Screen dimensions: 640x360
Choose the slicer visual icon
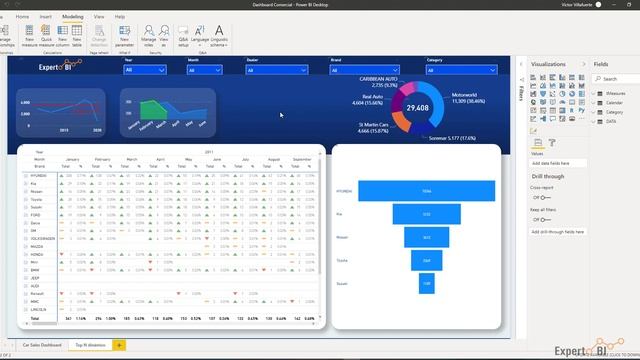pos(543,110)
